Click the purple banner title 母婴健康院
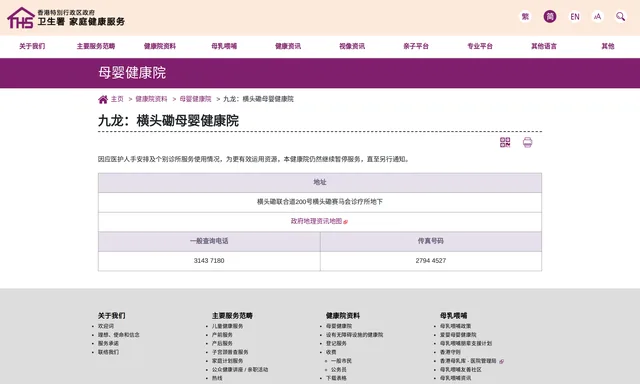 [x=132, y=73]
